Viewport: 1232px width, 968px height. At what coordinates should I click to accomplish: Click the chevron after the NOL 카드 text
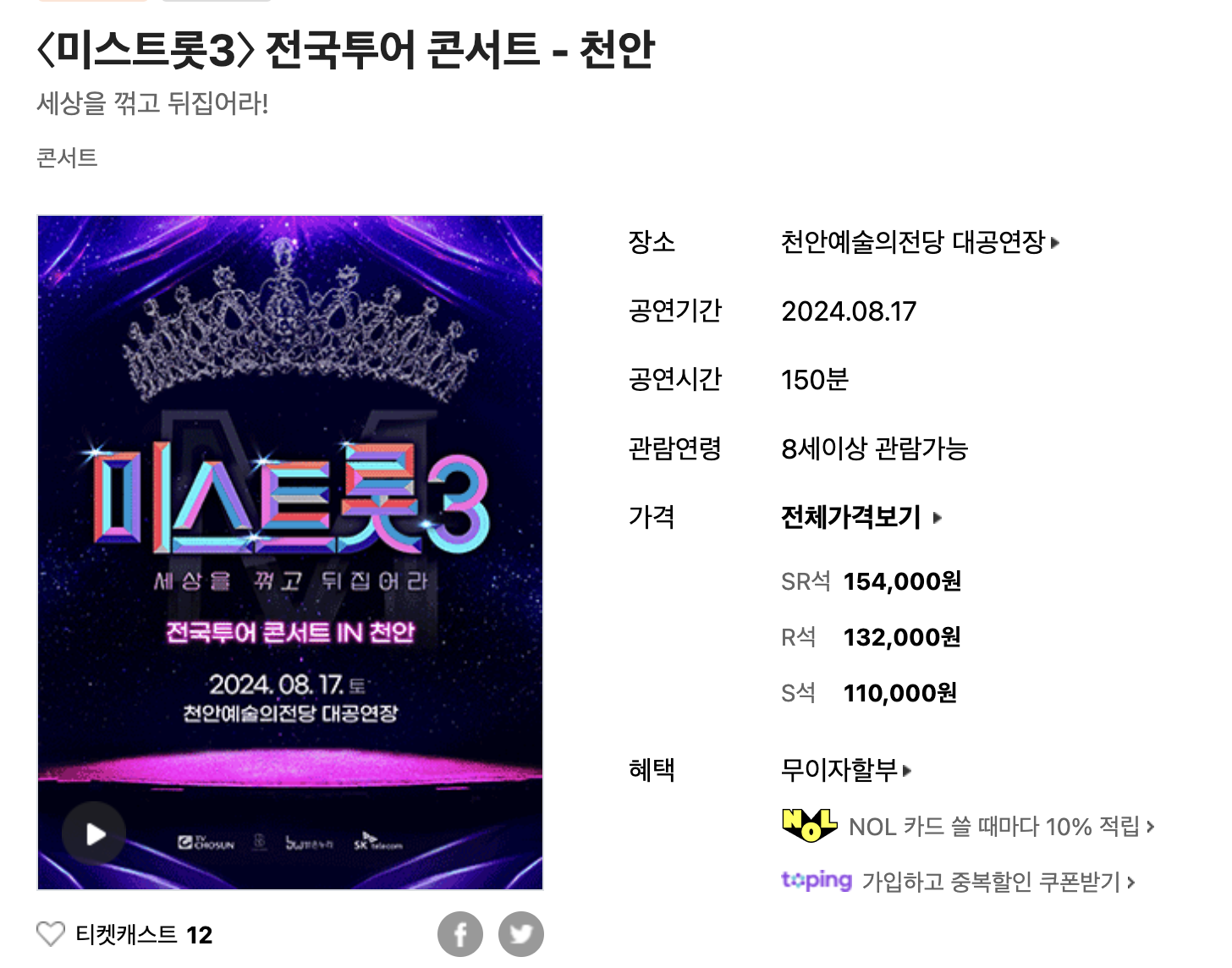(x=1150, y=827)
